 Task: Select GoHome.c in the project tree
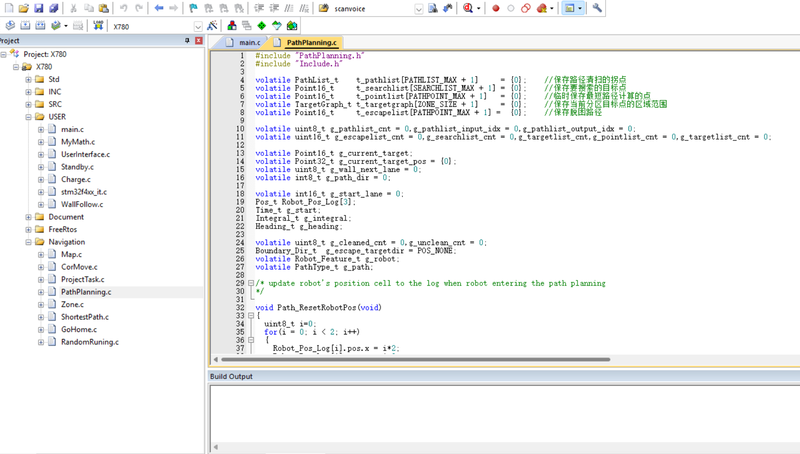77,329
